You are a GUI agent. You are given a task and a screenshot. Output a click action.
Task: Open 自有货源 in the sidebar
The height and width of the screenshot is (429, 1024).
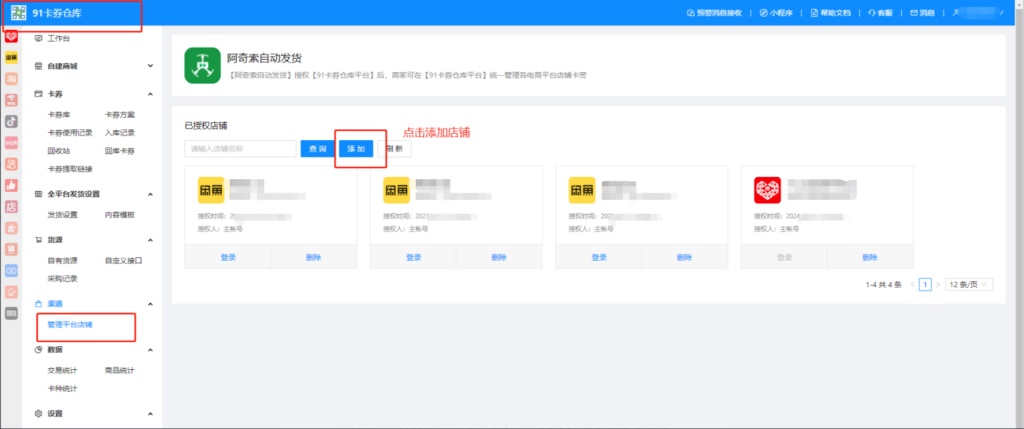(63, 260)
